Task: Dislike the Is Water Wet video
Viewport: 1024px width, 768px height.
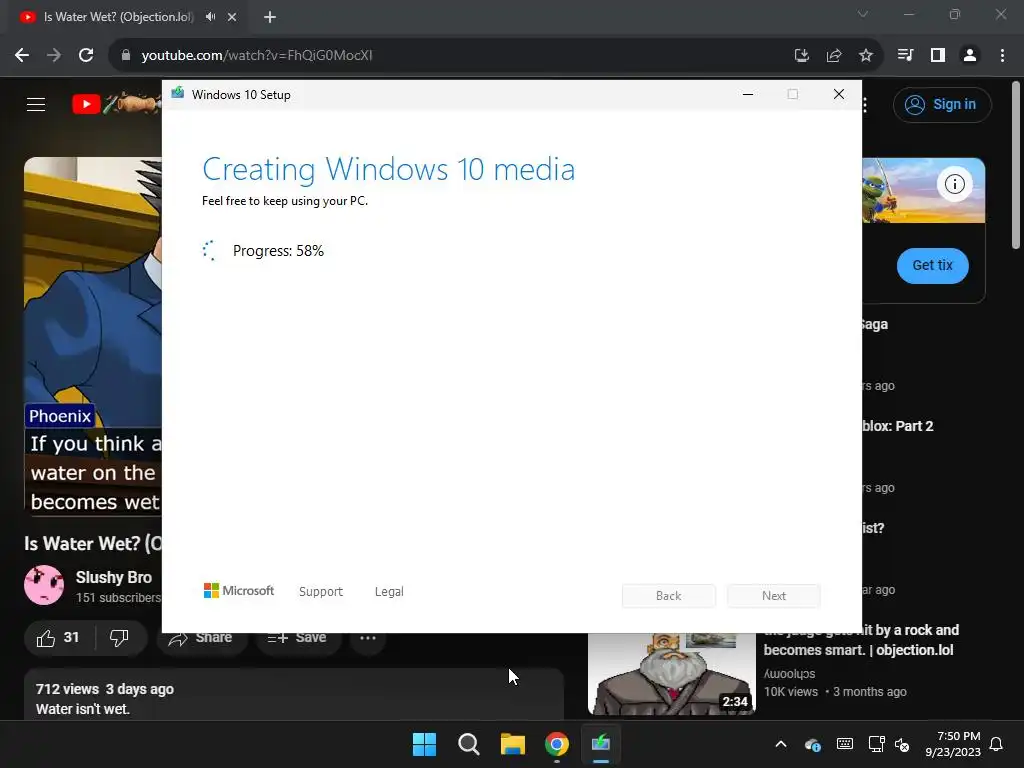Action: pyautogui.click(x=119, y=638)
